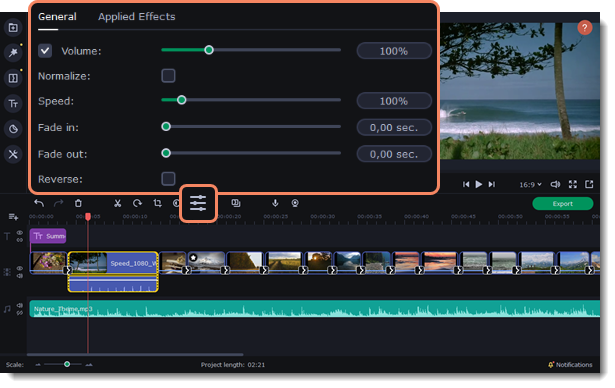Click the red playhead marker
615x388 pixels.
88,217
